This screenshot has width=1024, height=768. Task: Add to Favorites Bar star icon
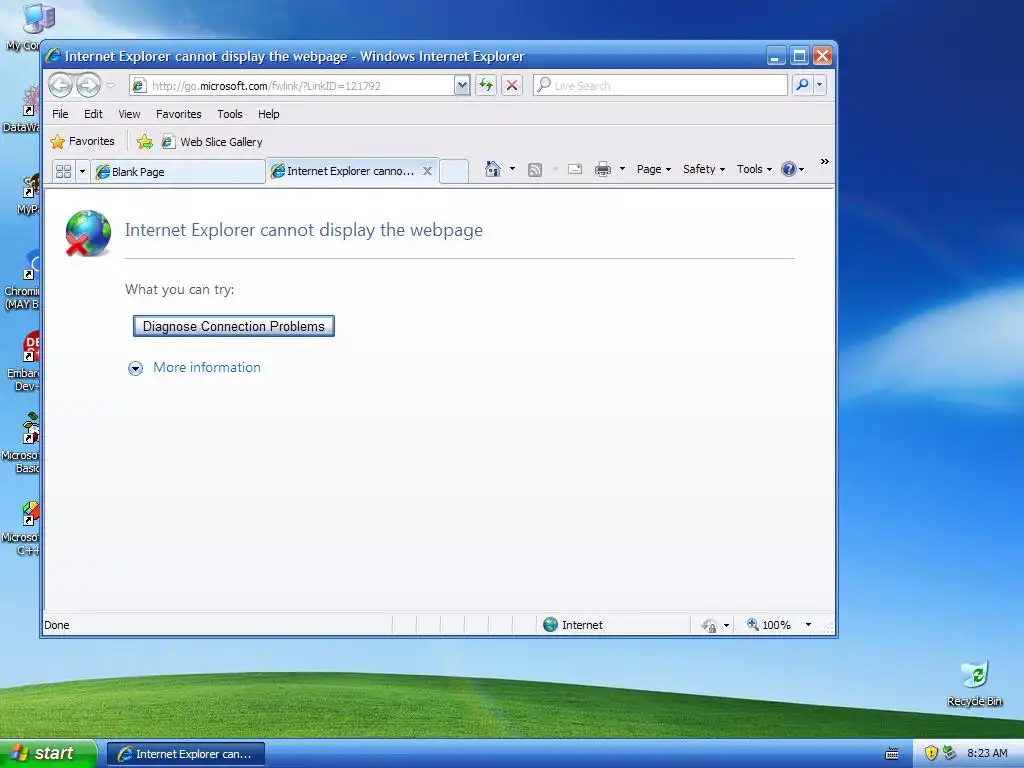[x=144, y=142]
